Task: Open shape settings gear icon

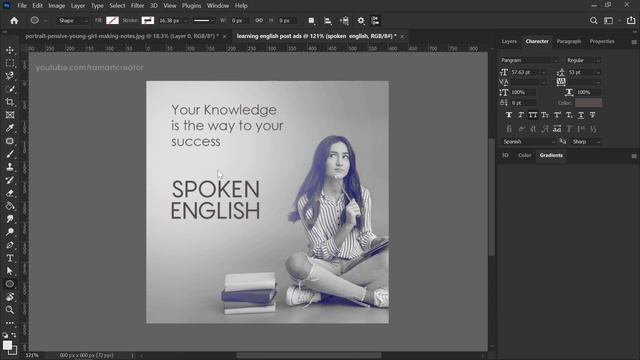Action: tap(361, 20)
